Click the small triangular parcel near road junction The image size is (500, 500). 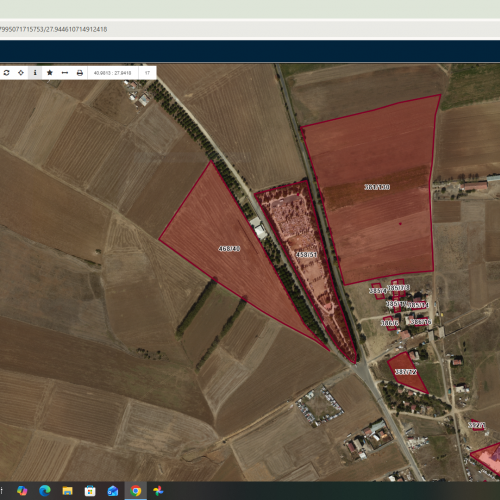point(406,372)
